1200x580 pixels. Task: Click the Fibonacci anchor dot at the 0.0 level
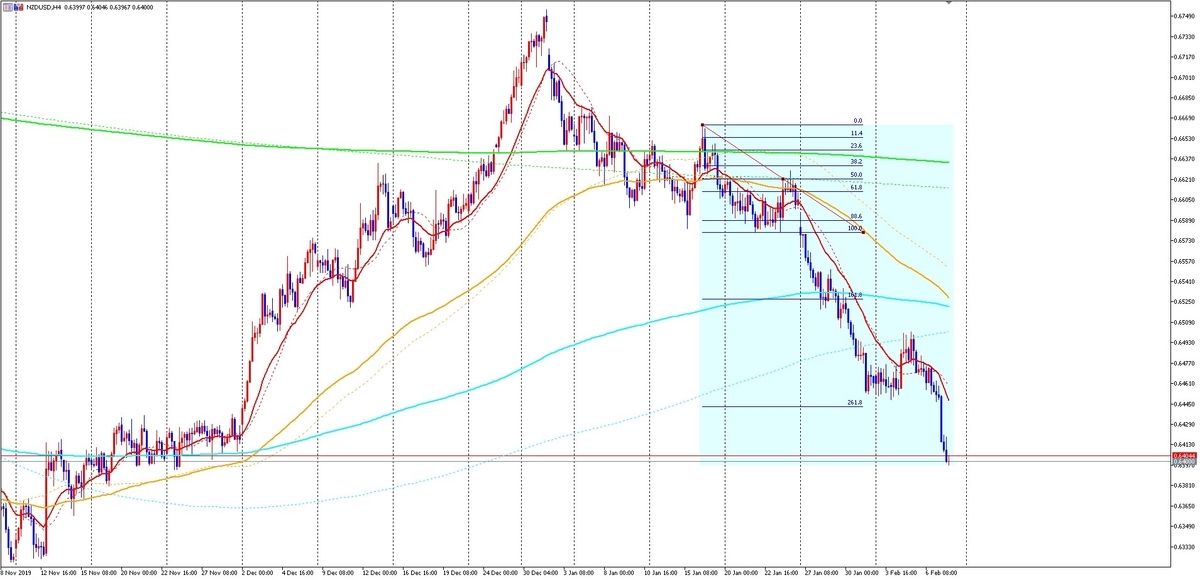pyautogui.click(x=703, y=125)
